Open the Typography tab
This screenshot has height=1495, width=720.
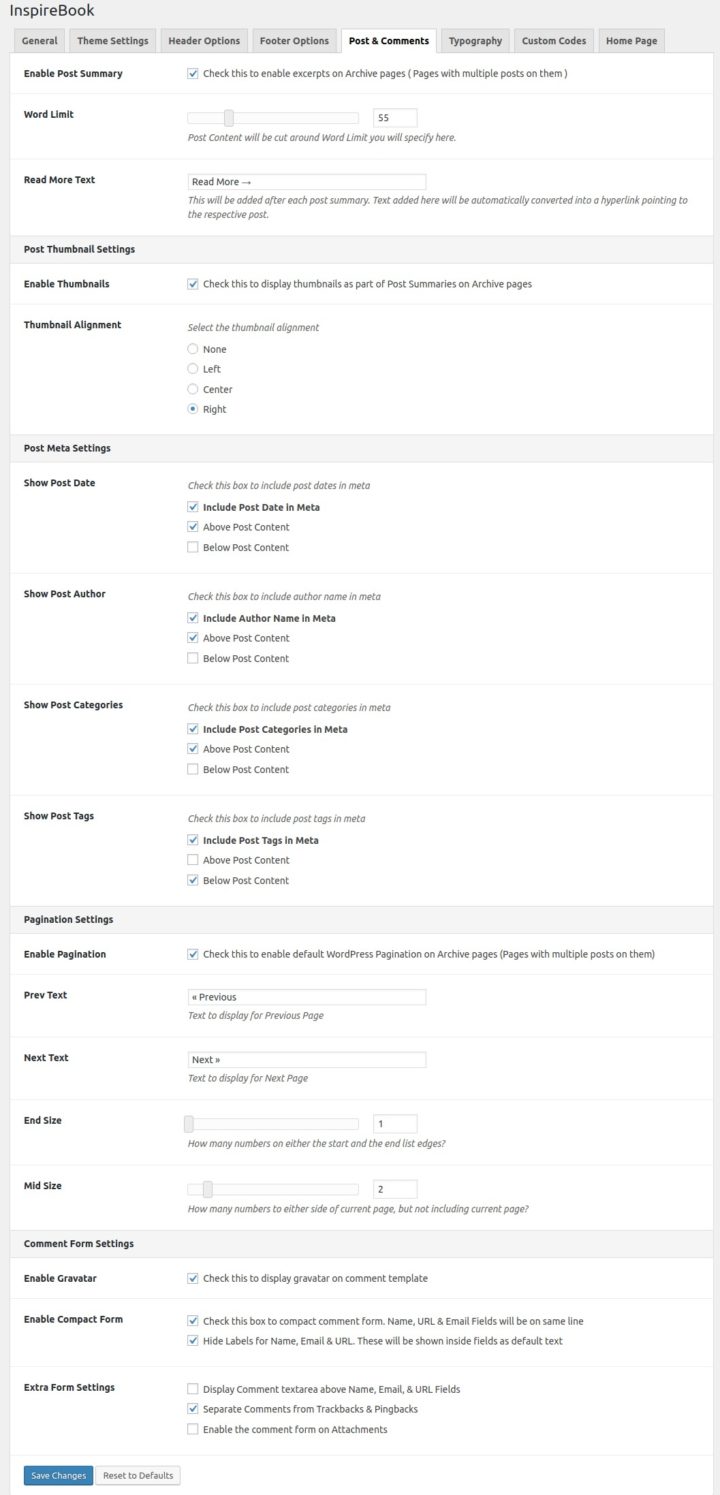[475, 41]
